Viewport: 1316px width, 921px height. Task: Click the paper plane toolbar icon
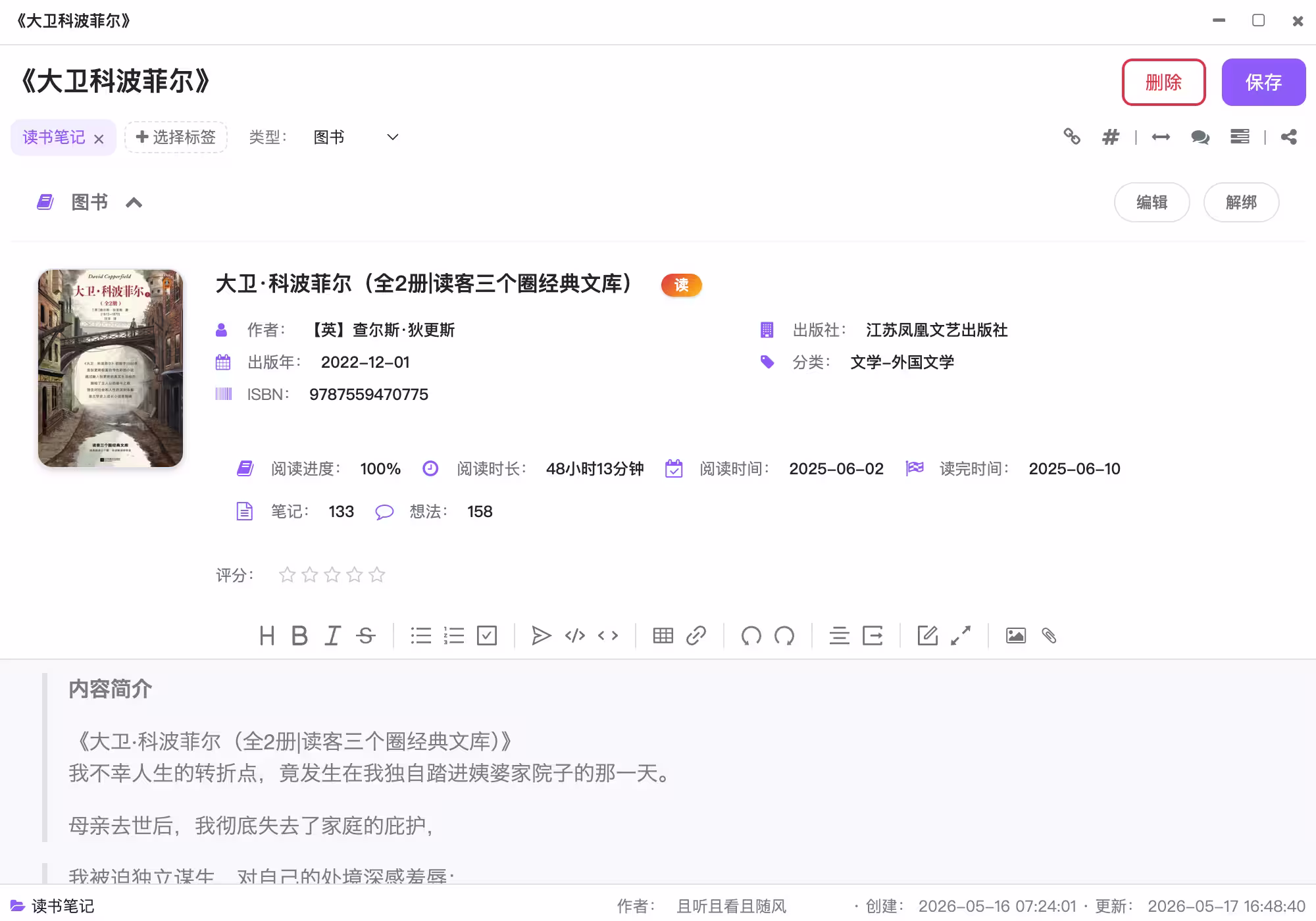[541, 635]
